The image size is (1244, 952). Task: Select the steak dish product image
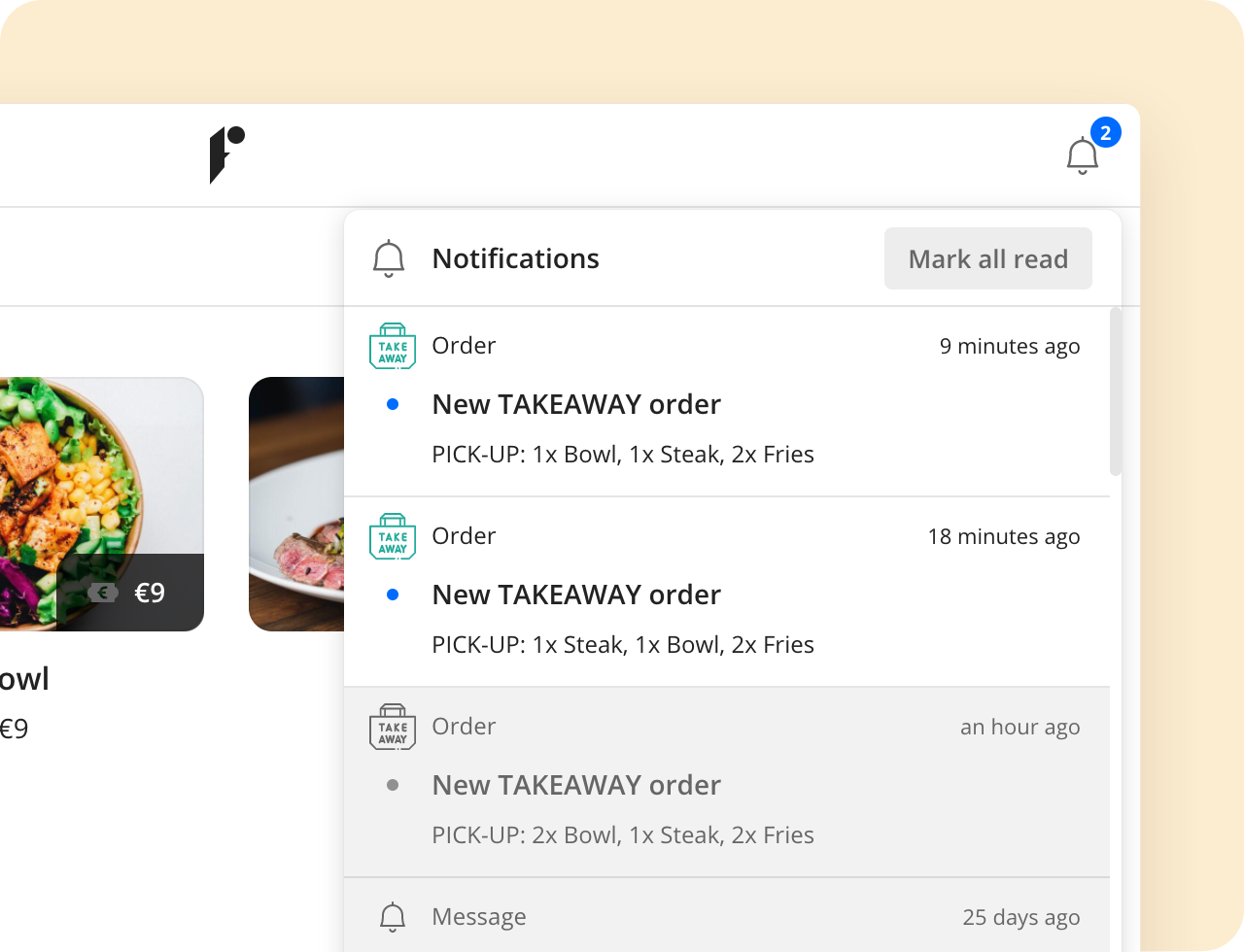(295, 505)
